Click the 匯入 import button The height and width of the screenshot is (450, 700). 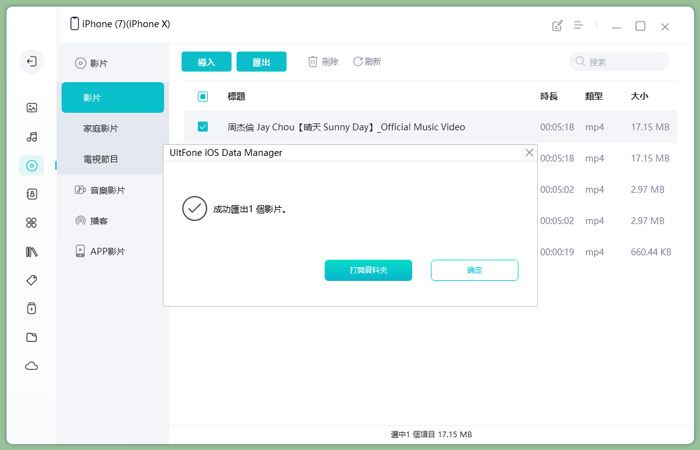[x=206, y=62]
